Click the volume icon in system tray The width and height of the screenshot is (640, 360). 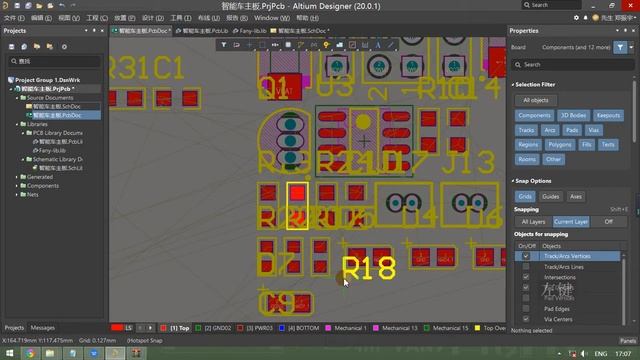tap(584, 353)
